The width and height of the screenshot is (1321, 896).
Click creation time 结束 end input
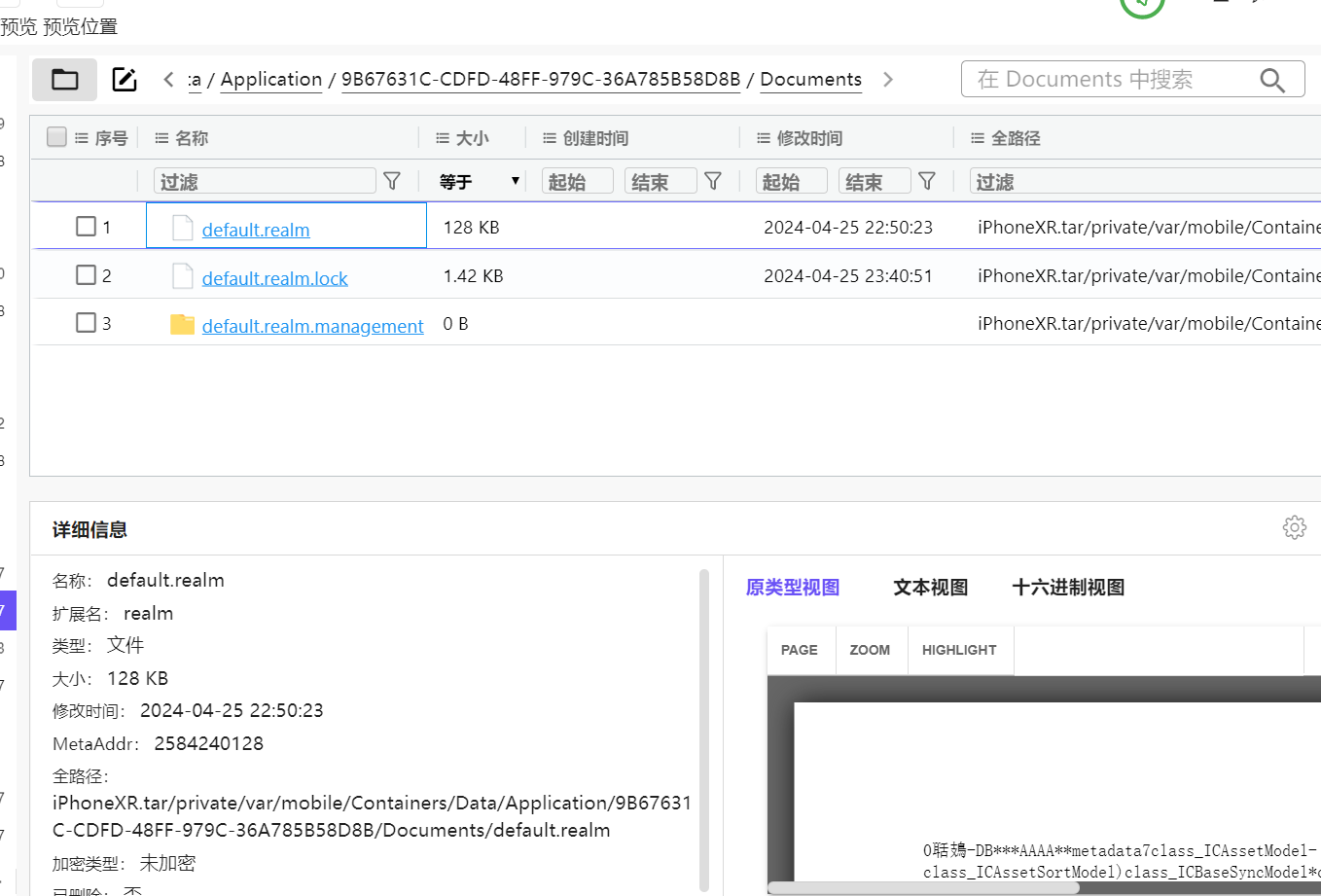tap(660, 181)
